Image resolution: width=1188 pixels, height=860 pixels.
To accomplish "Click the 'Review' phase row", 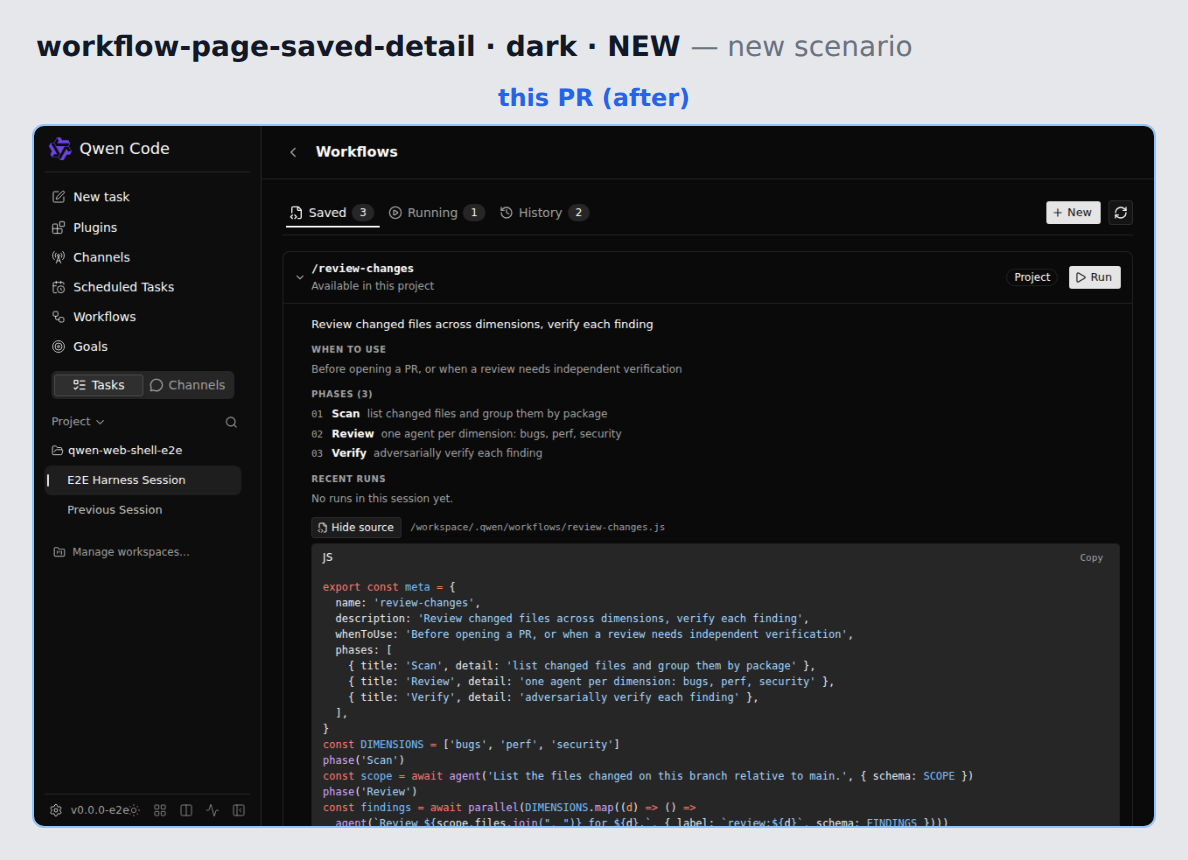I will coord(466,434).
